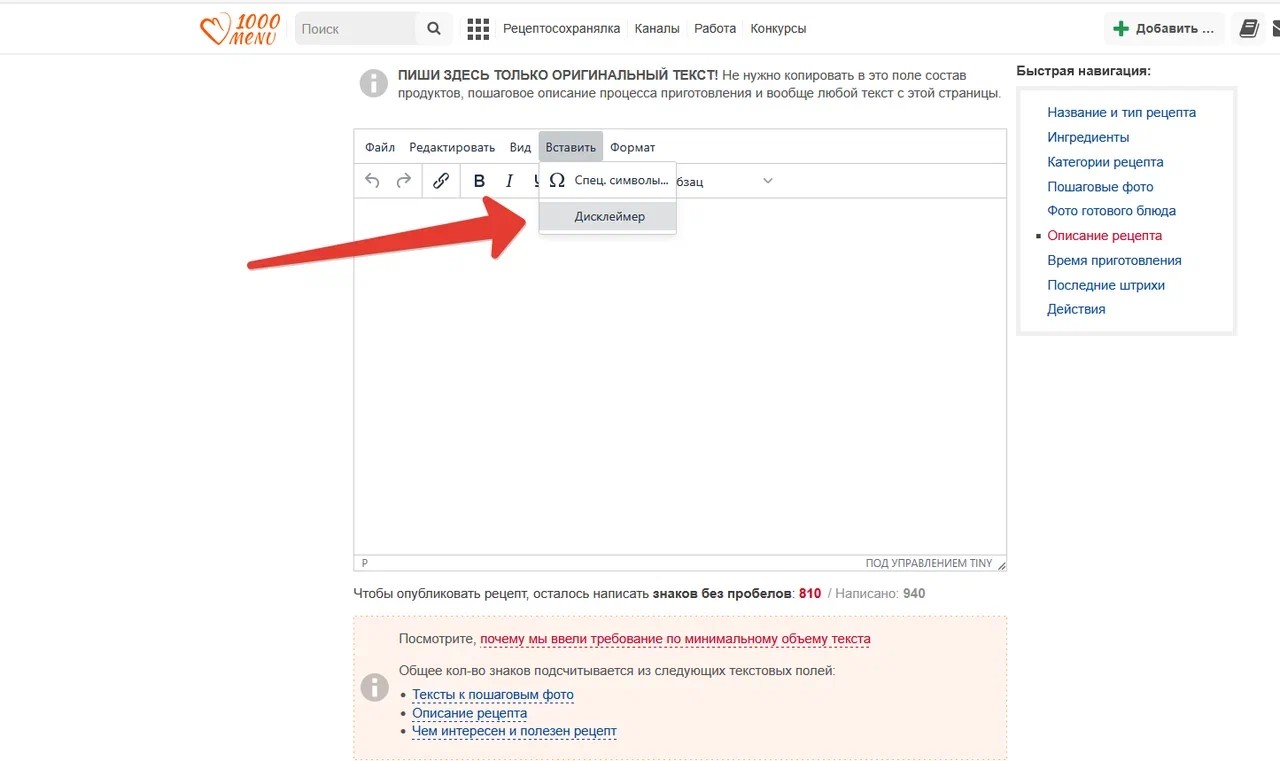Insert a link with the chain icon
The image size is (1280, 761).
point(441,181)
